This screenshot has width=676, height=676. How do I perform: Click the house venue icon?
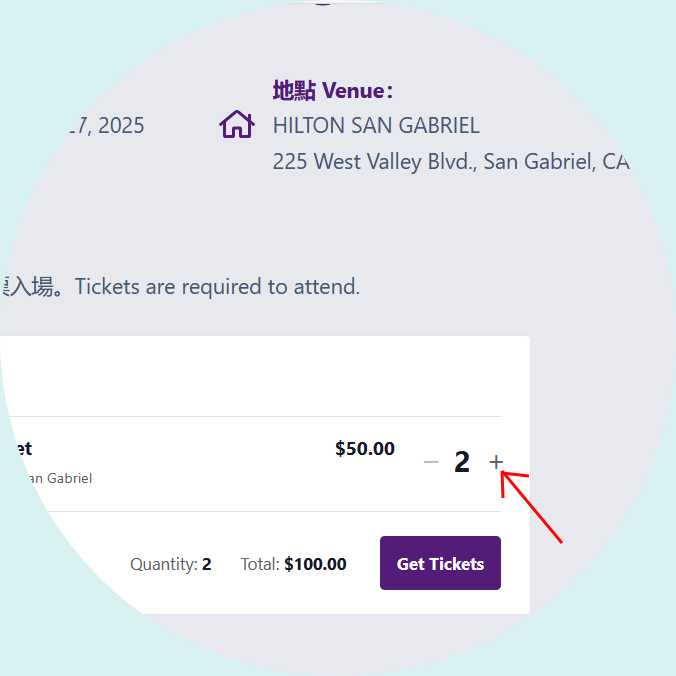(237, 124)
